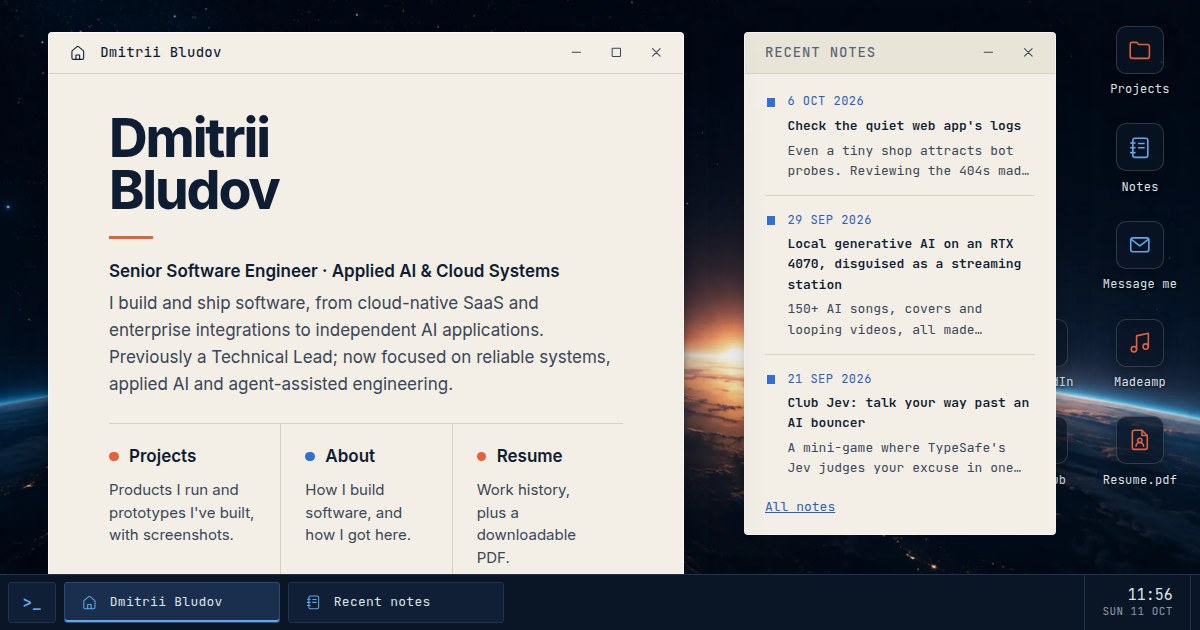The height and width of the screenshot is (630, 1200).
Task: Open the terminal launcher in the taskbar
Action: [x=32, y=602]
